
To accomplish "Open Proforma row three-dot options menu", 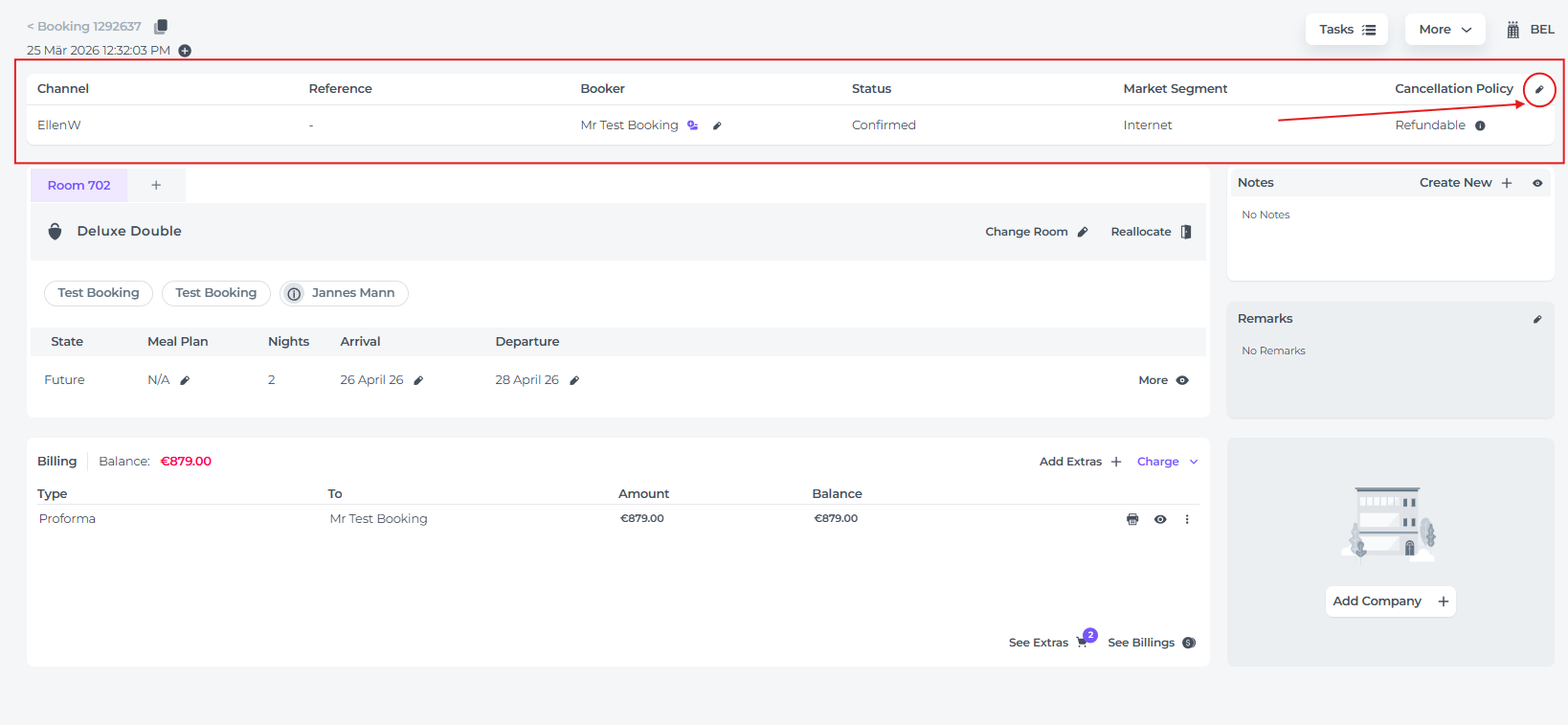I will (x=1187, y=519).
